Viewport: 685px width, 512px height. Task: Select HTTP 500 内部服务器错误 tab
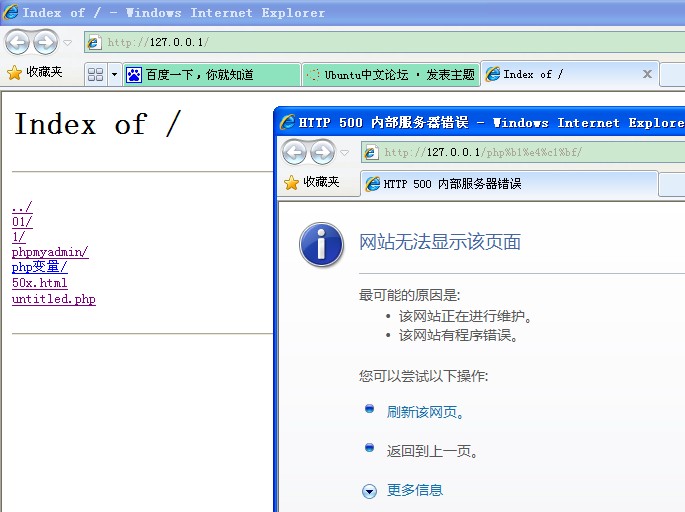(509, 183)
